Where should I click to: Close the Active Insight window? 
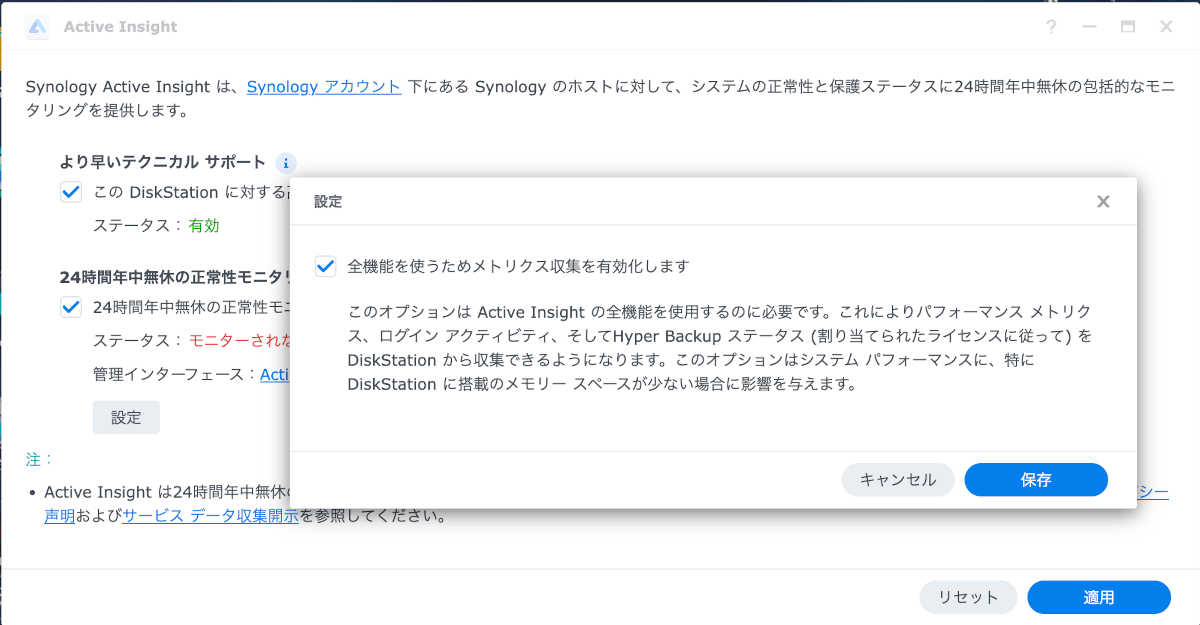click(x=1166, y=27)
